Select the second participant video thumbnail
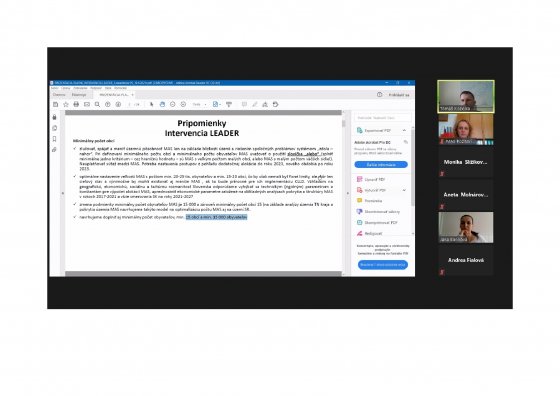The width and height of the screenshot is (560, 396). coord(466,129)
